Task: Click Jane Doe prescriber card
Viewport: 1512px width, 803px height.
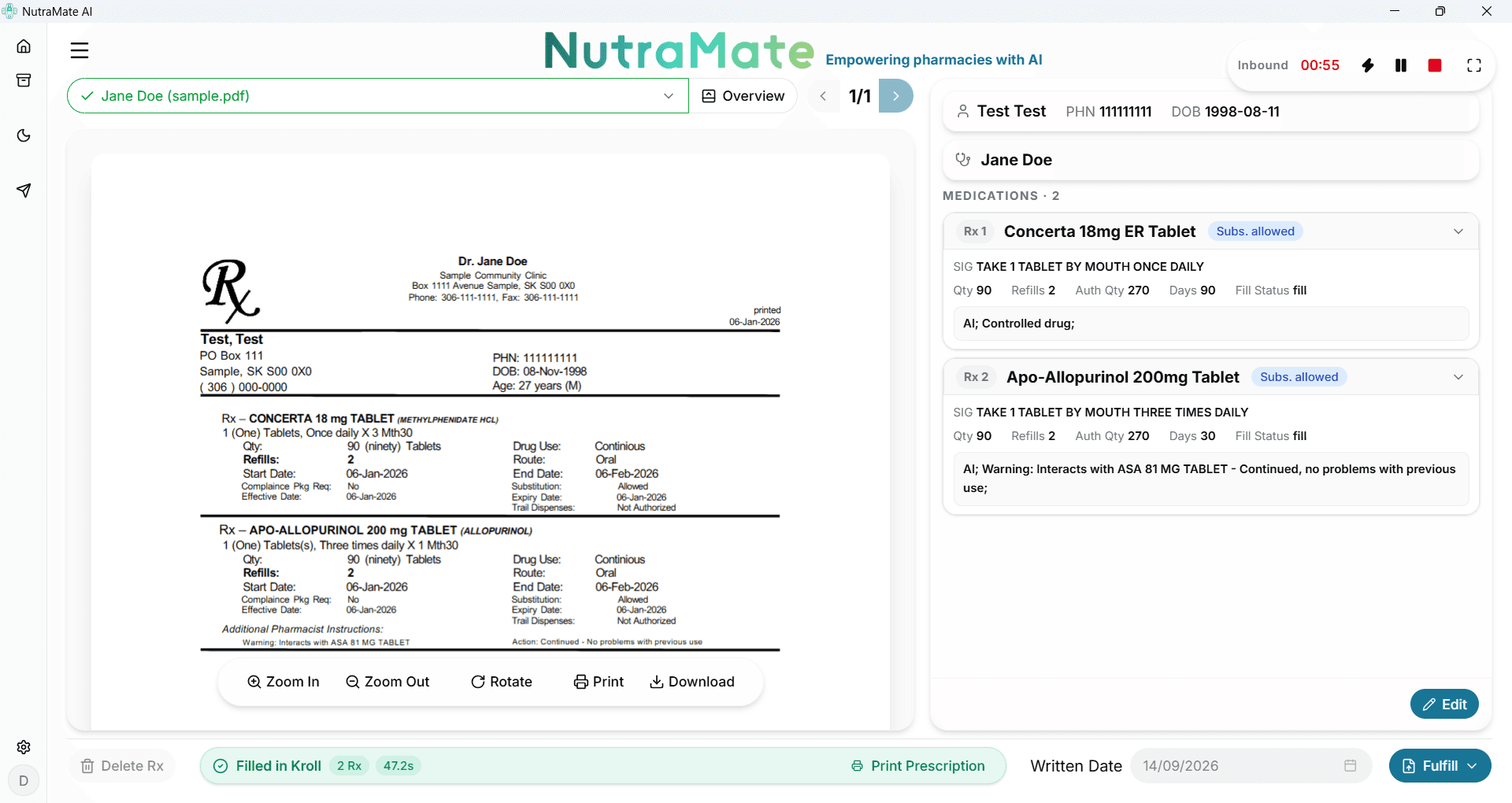Action: pyautogui.click(x=1210, y=160)
